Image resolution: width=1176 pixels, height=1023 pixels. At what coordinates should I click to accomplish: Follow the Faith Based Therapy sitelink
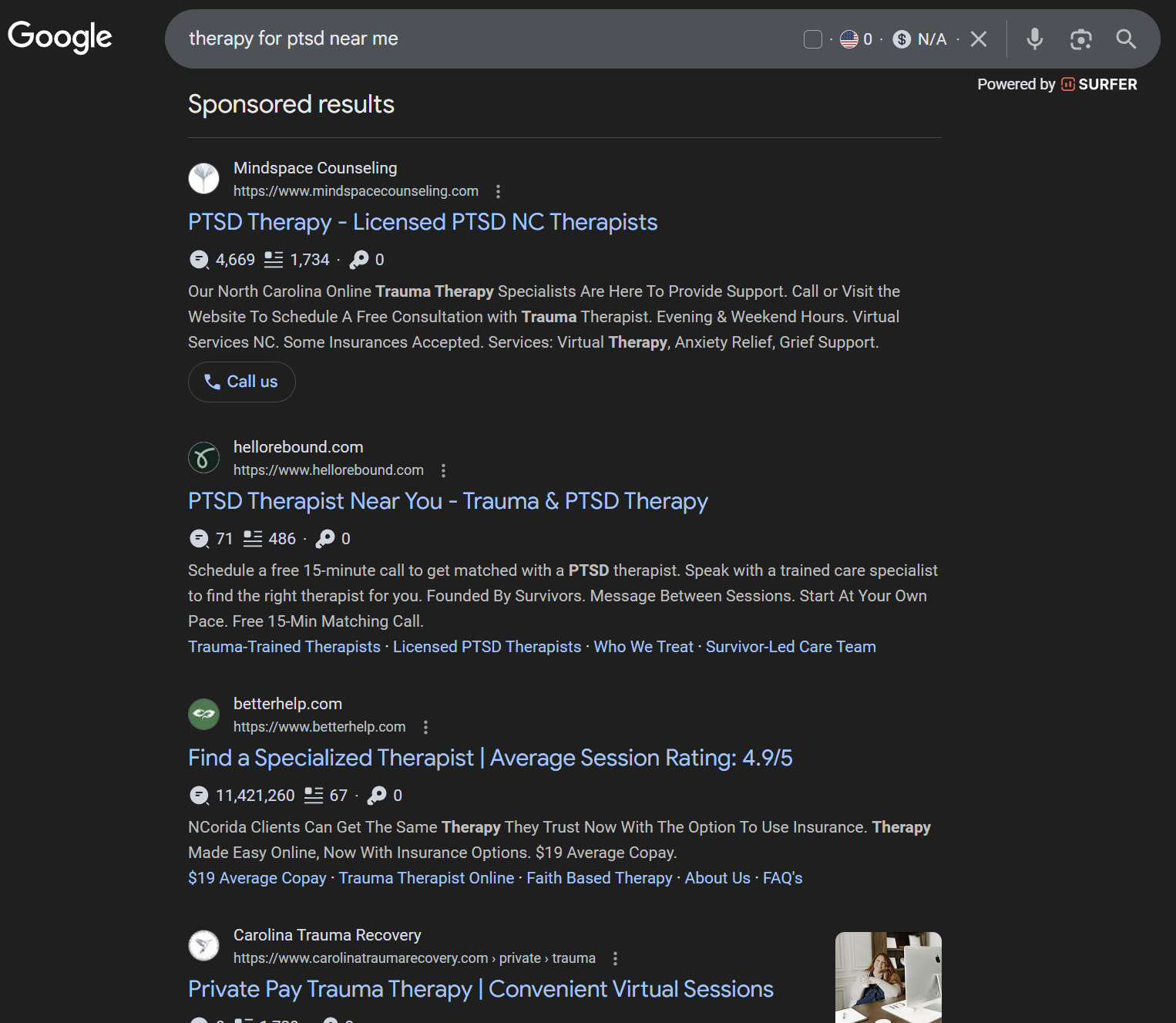[x=599, y=878]
